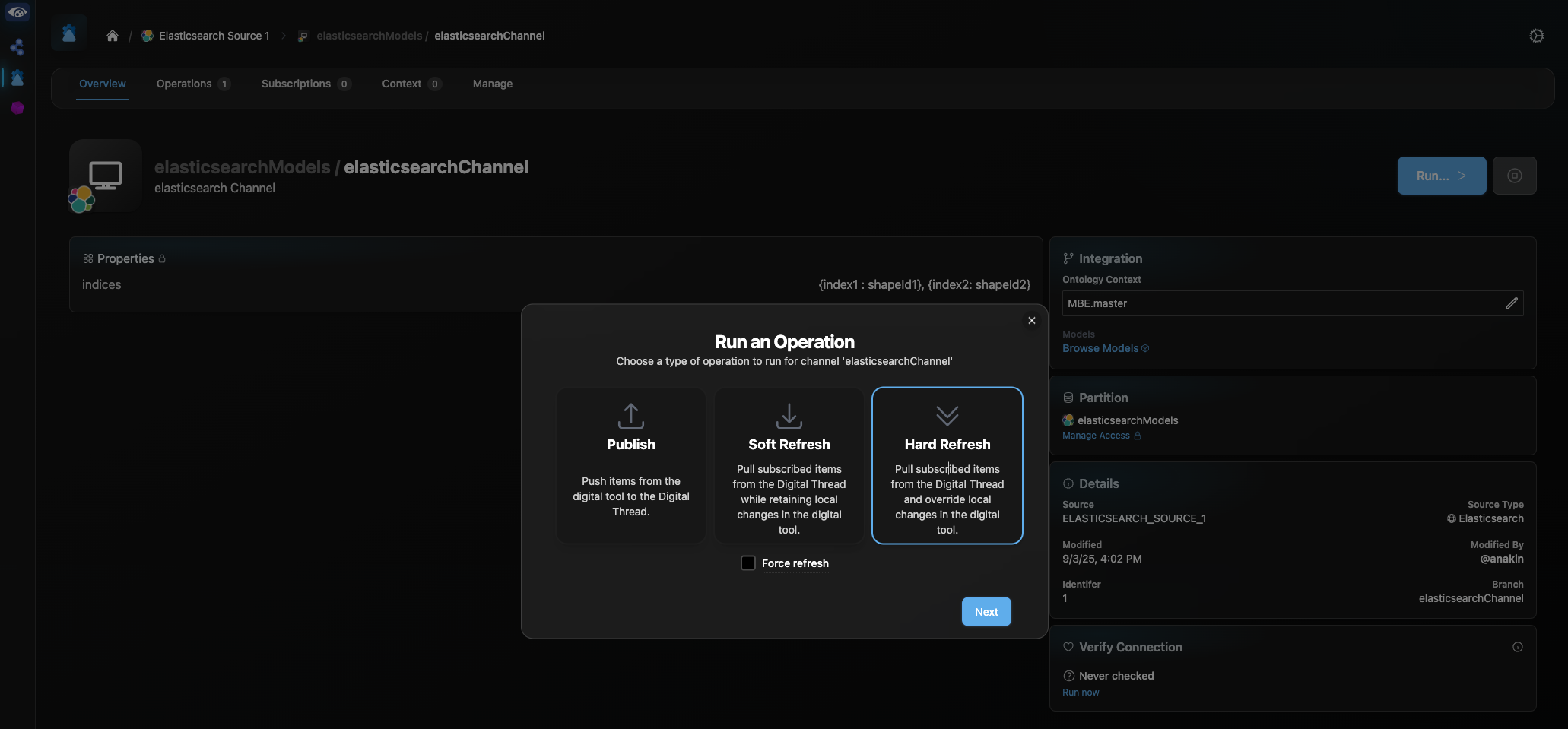This screenshot has height=729, width=1568.
Task: Choose the Soft Refresh operation card
Action: point(789,465)
